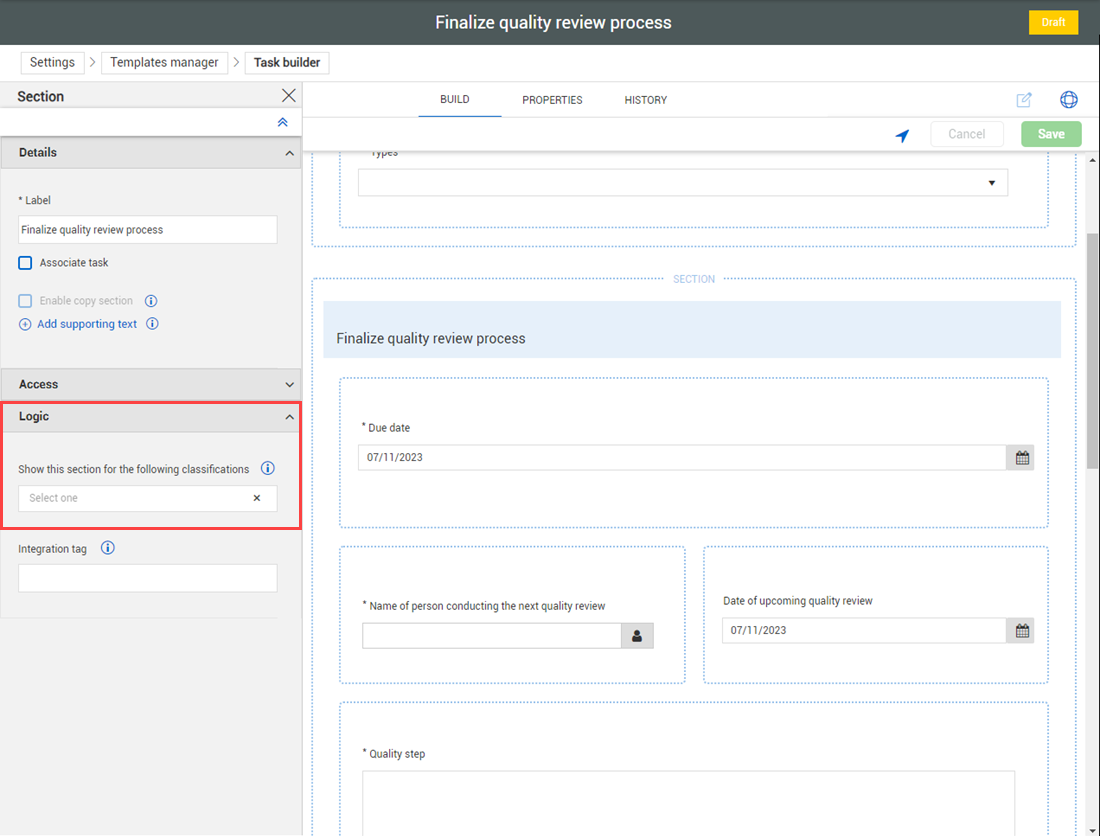Viewport: 1100px width, 836px height.
Task: Switch to the HISTORY tab
Action: pyautogui.click(x=646, y=100)
